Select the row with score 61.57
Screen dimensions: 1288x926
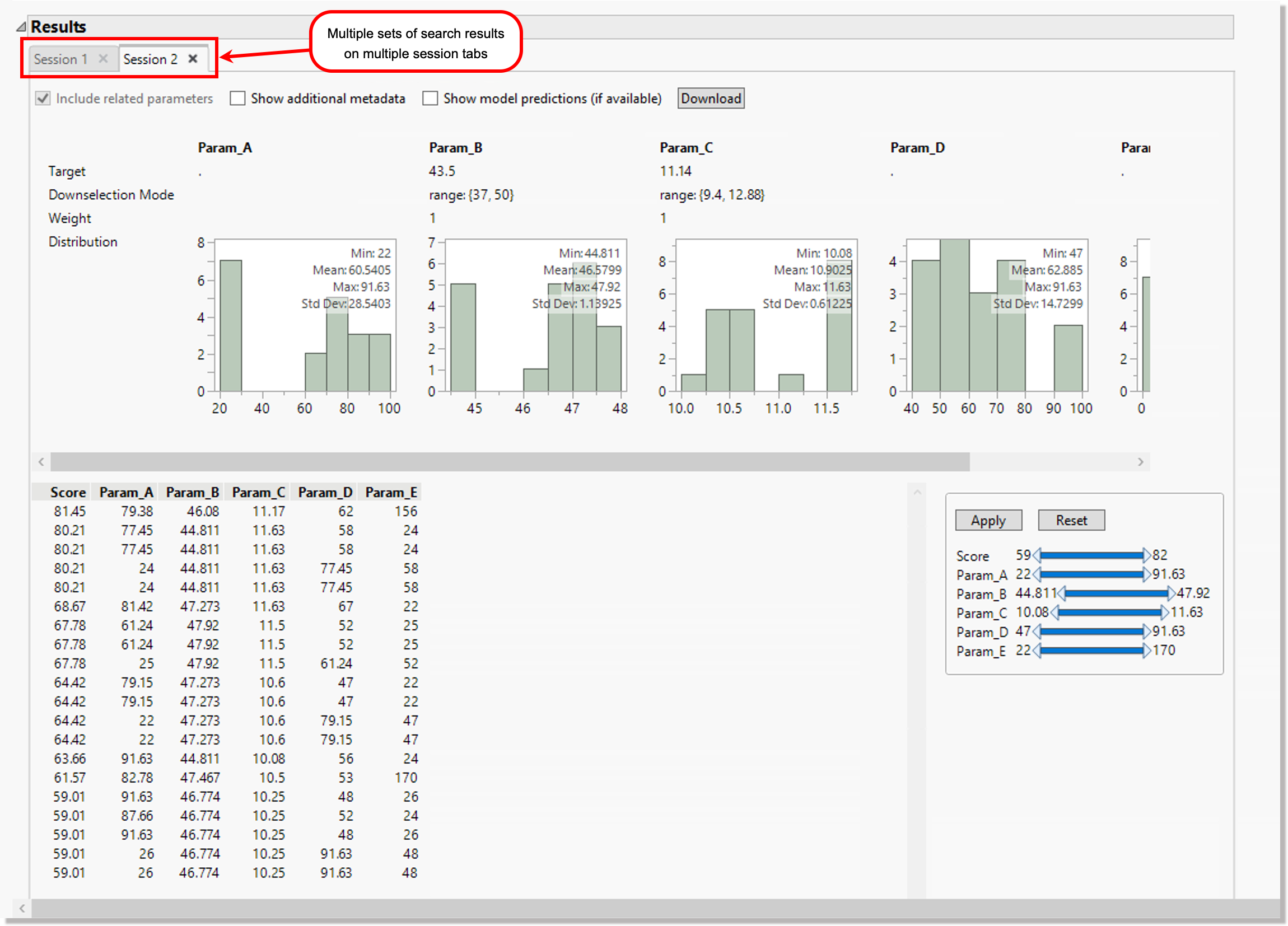pos(226,778)
